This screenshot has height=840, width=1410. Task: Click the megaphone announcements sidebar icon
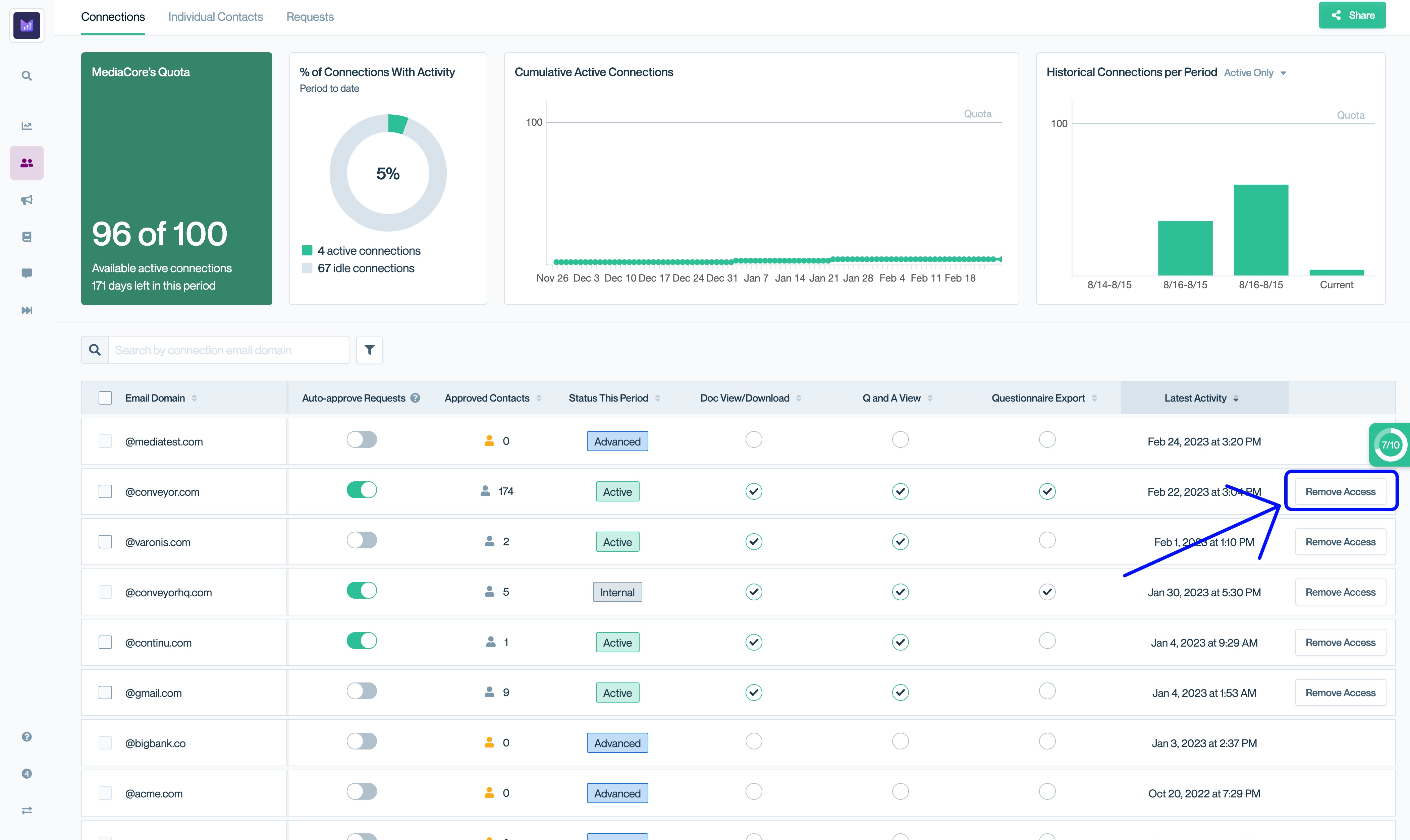pos(26,200)
